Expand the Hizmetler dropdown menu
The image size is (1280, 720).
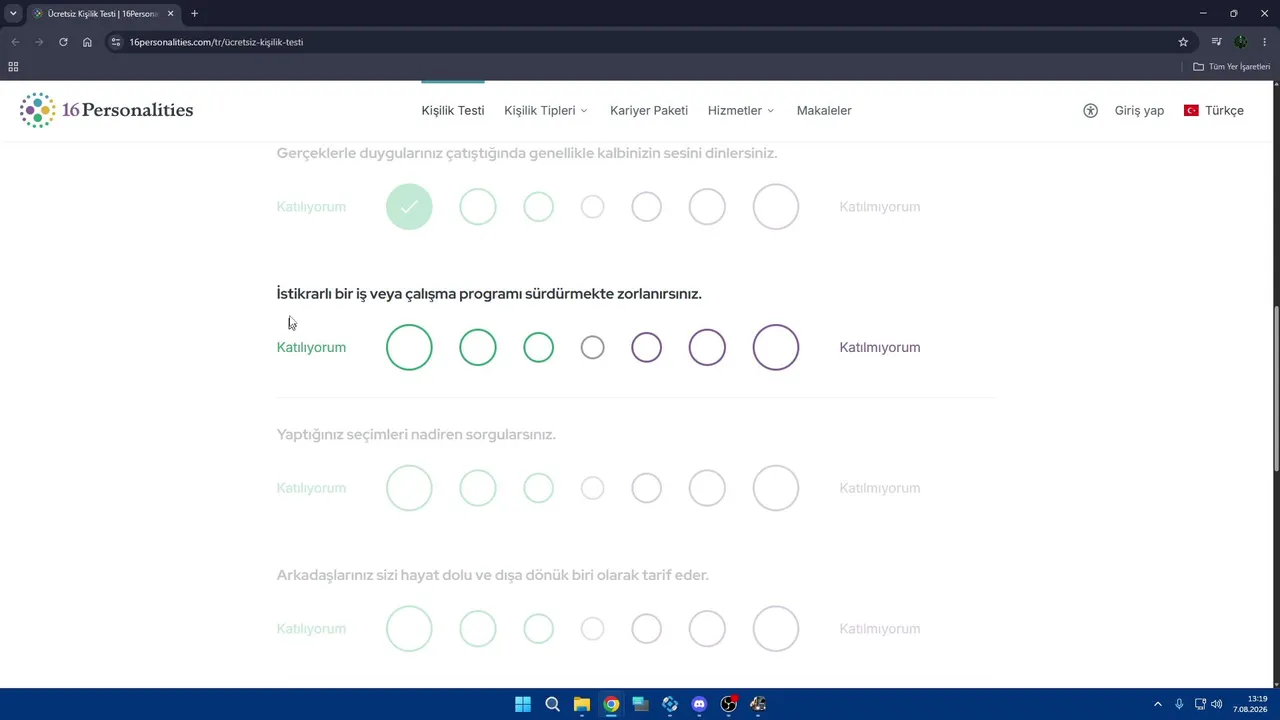point(741,111)
